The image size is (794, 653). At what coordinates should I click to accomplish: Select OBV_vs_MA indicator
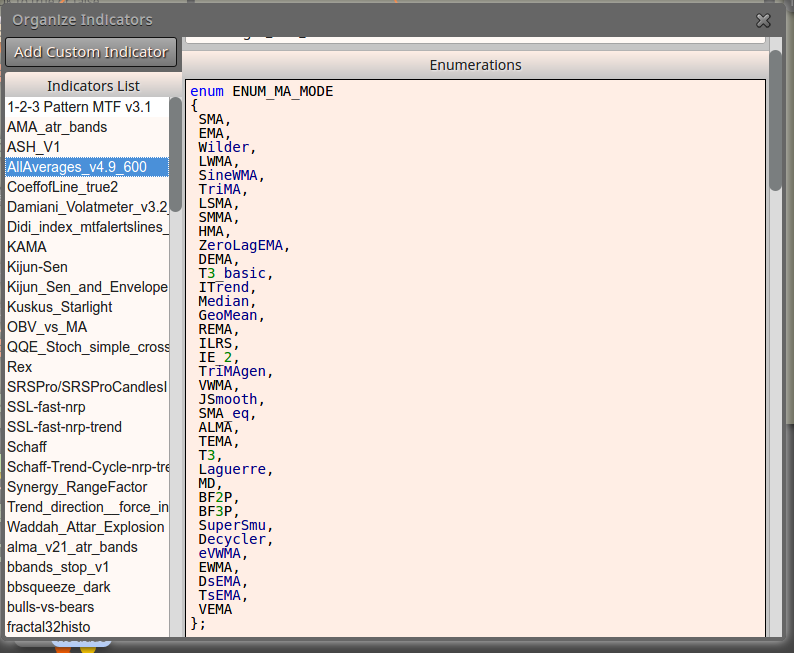pos(87,327)
